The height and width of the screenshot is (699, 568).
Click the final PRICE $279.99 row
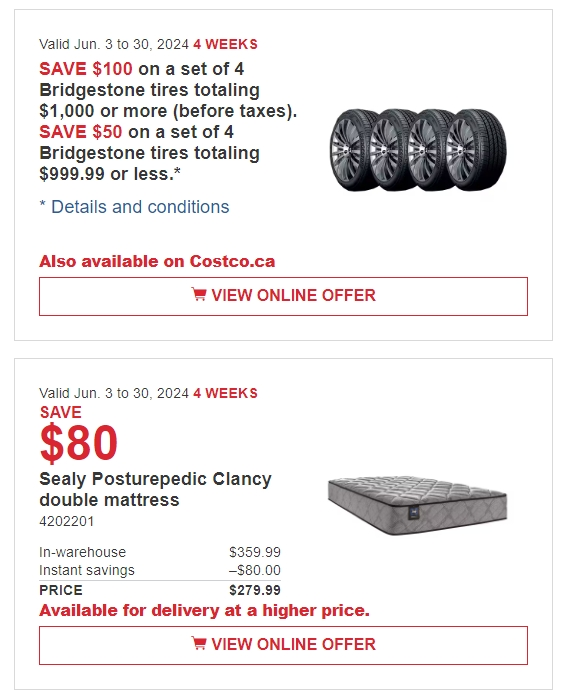tap(160, 590)
